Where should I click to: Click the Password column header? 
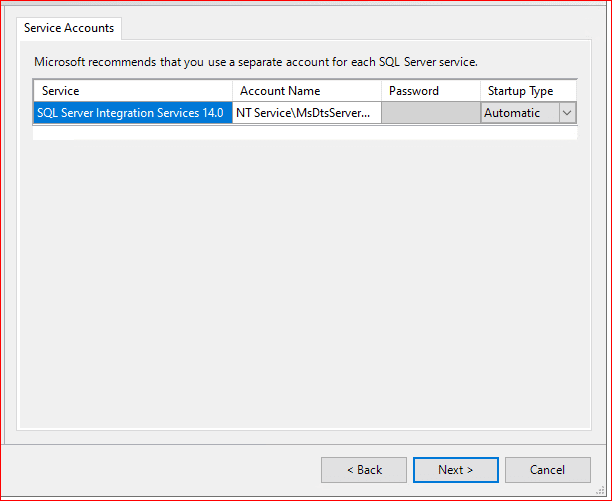pos(430,91)
